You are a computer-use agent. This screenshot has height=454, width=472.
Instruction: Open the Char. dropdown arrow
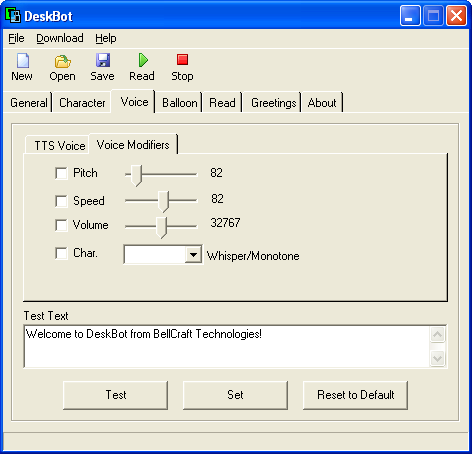tap(193, 255)
